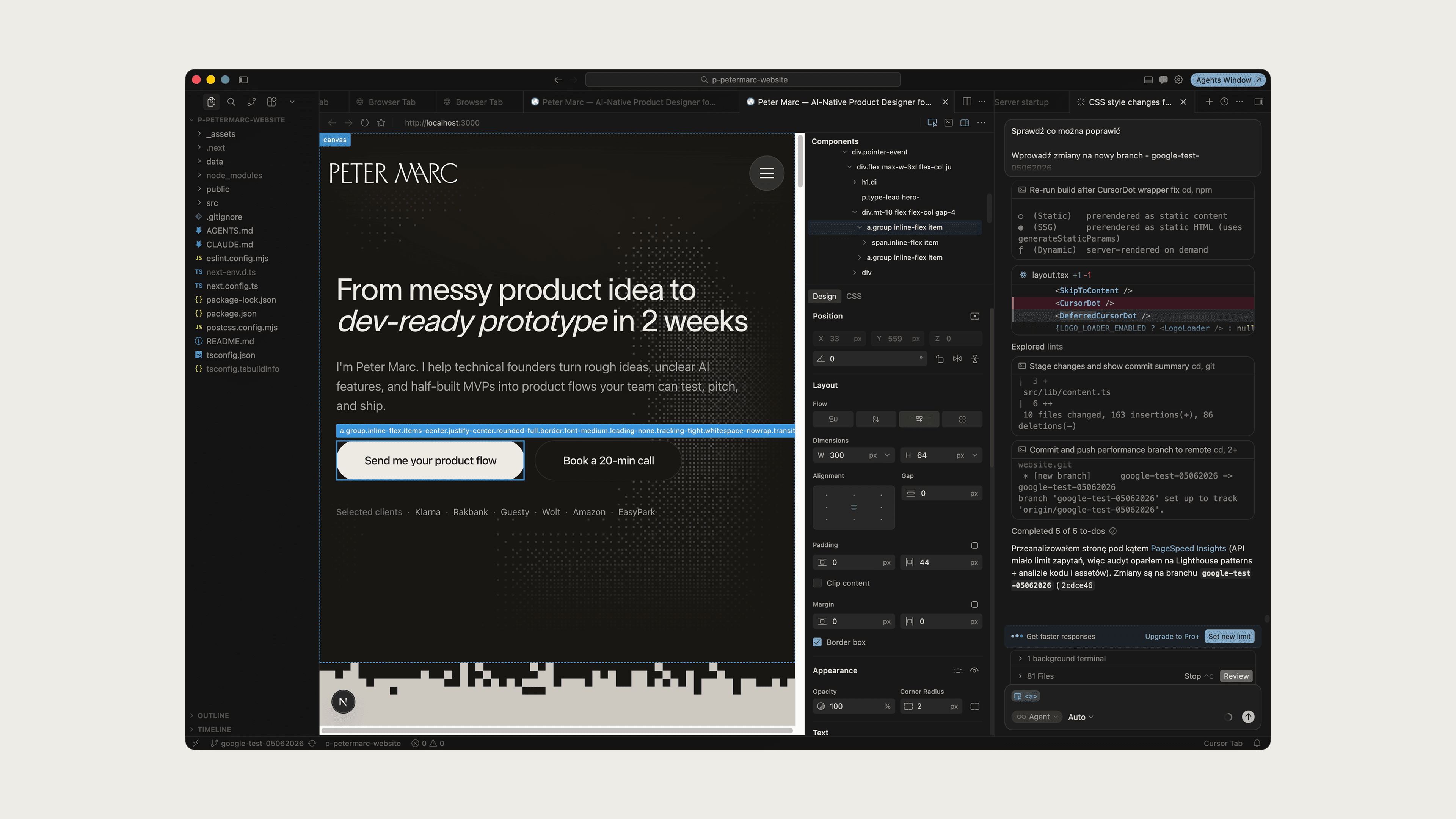The image size is (1456, 819).
Task: Open the PageSpeed Insights link
Action: tap(1188, 548)
